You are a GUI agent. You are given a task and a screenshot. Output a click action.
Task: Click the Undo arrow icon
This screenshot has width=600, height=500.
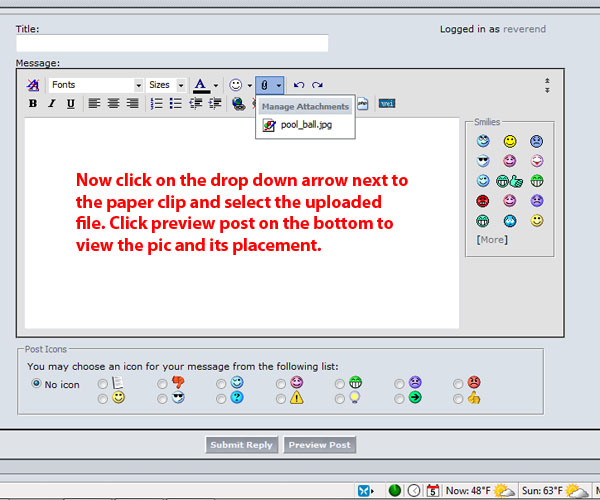299,85
